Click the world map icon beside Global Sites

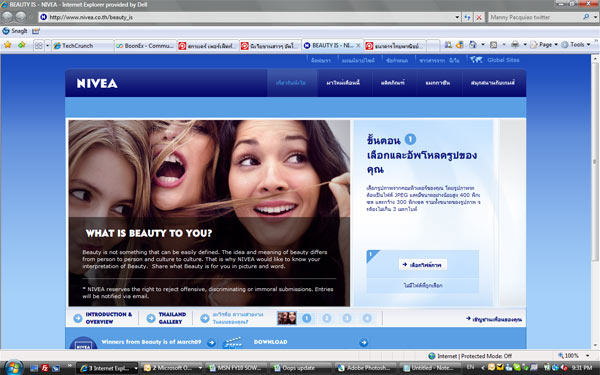pyautogui.click(x=476, y=60)
